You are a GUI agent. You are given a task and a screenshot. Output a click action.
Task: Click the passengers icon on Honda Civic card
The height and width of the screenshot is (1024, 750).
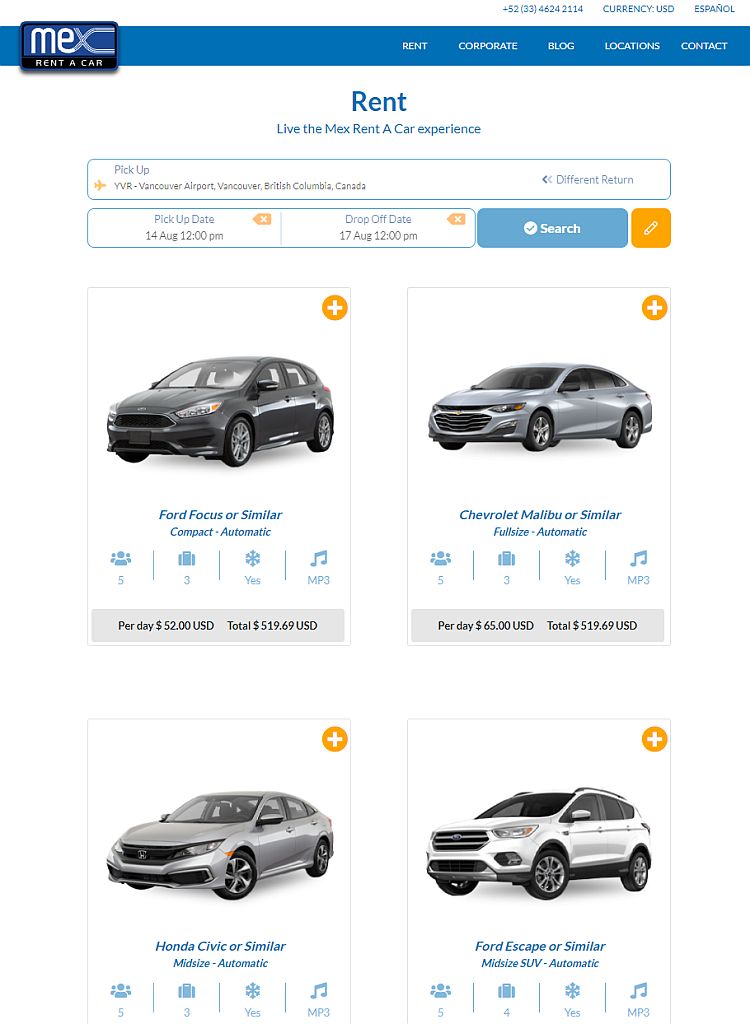click(x=121, y=991)
